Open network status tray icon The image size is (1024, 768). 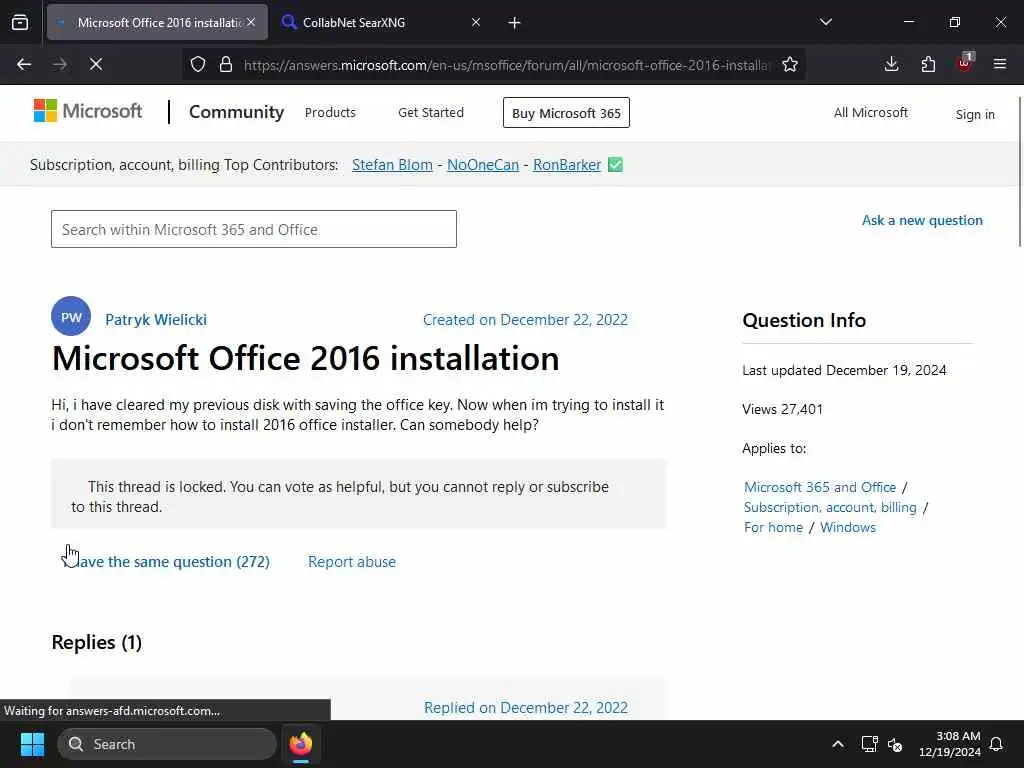click(x=869, y=744)
